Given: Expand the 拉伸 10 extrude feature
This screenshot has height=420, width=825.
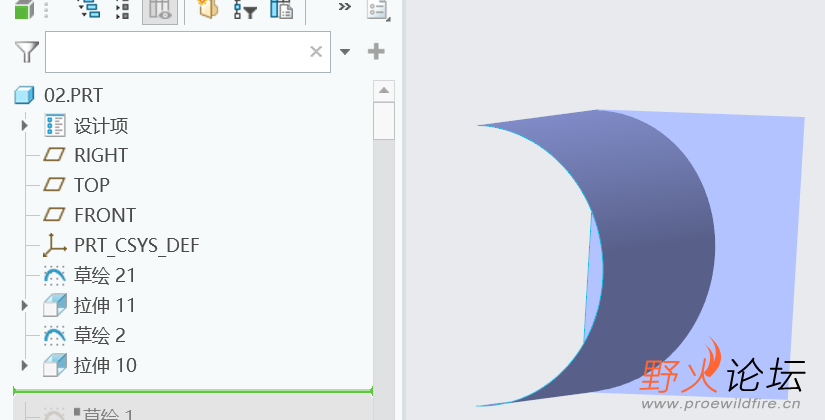Looking at the screenshot, I should [x=24, y=365].
